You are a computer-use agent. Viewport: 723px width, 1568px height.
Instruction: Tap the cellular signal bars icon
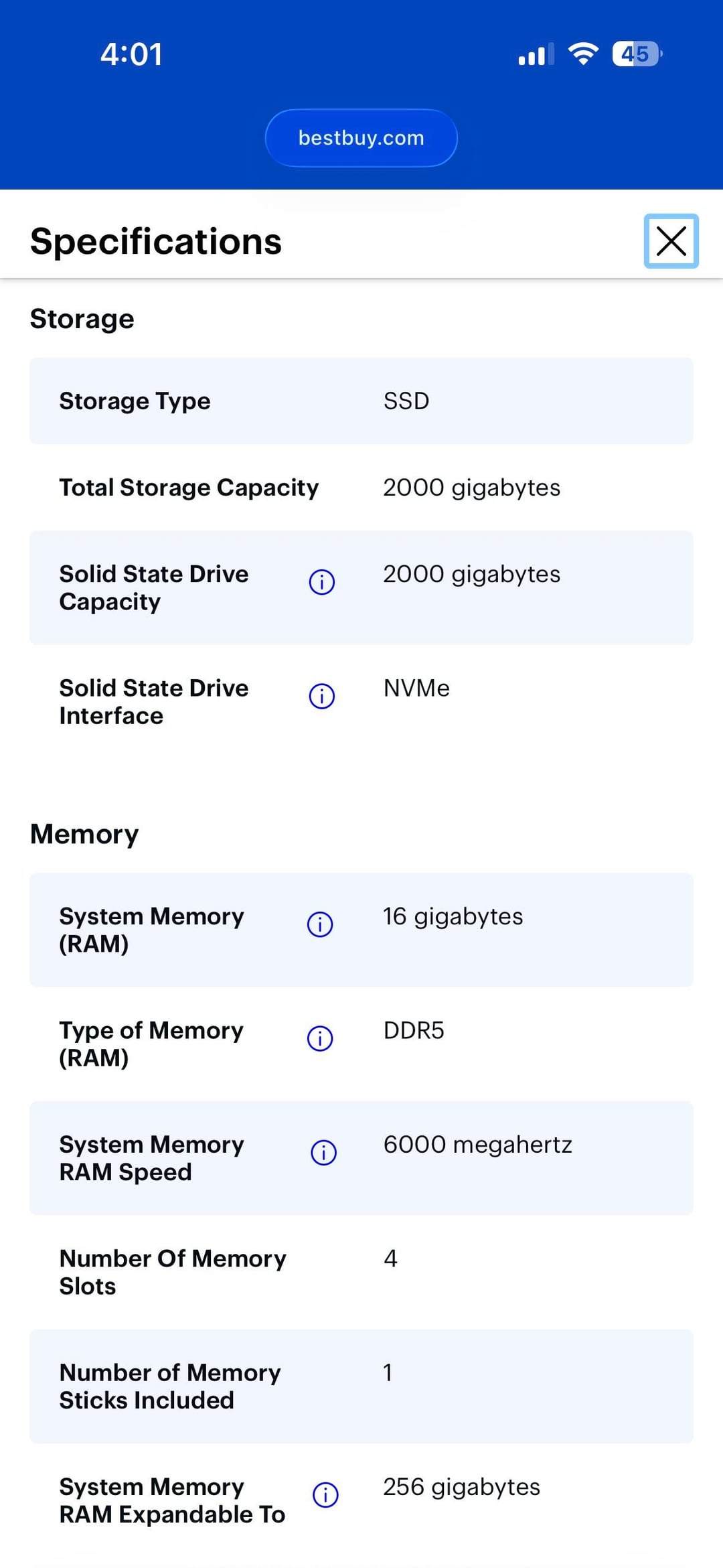point(536,54)
